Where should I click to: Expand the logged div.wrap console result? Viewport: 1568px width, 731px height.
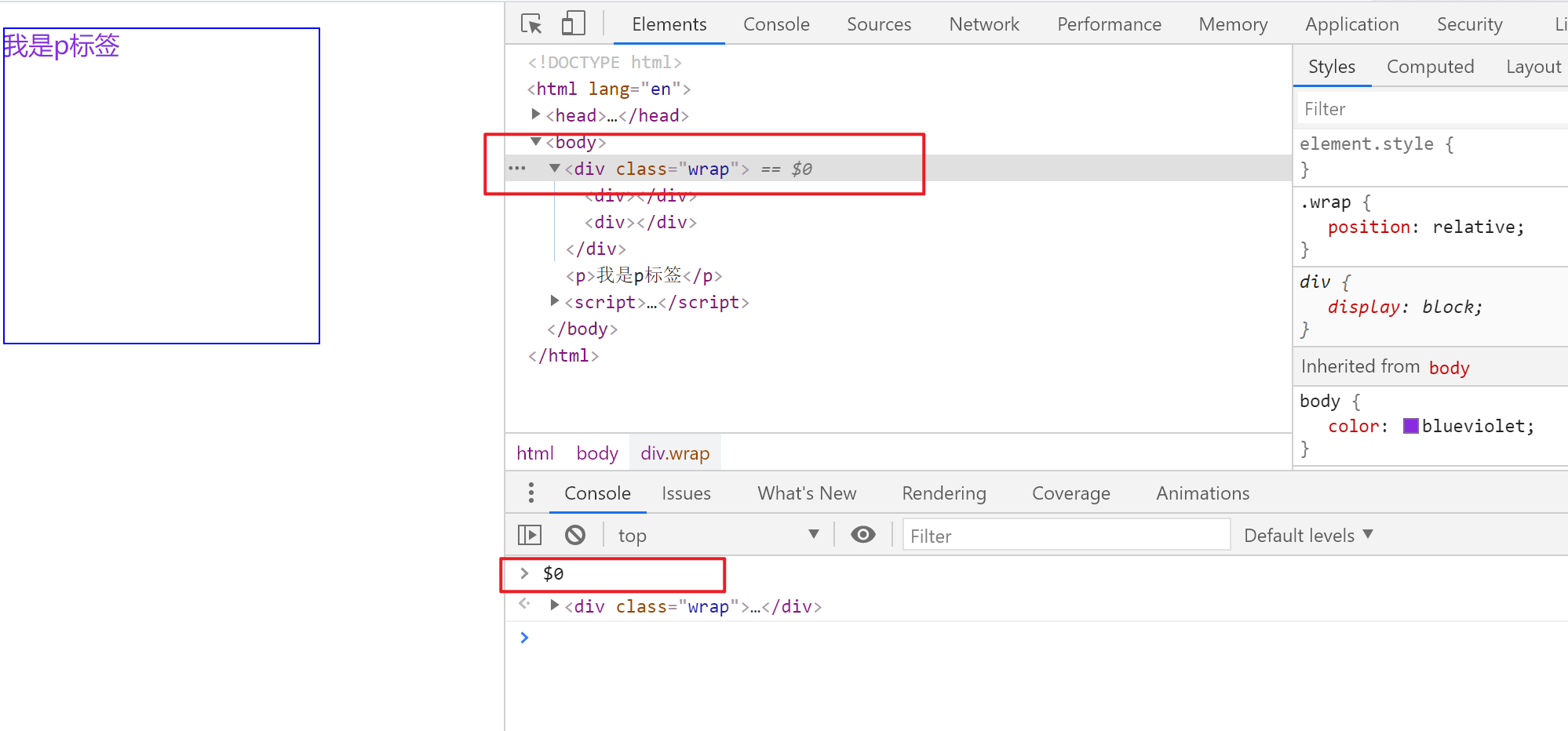pyautogui.click(x=555, y=606)
